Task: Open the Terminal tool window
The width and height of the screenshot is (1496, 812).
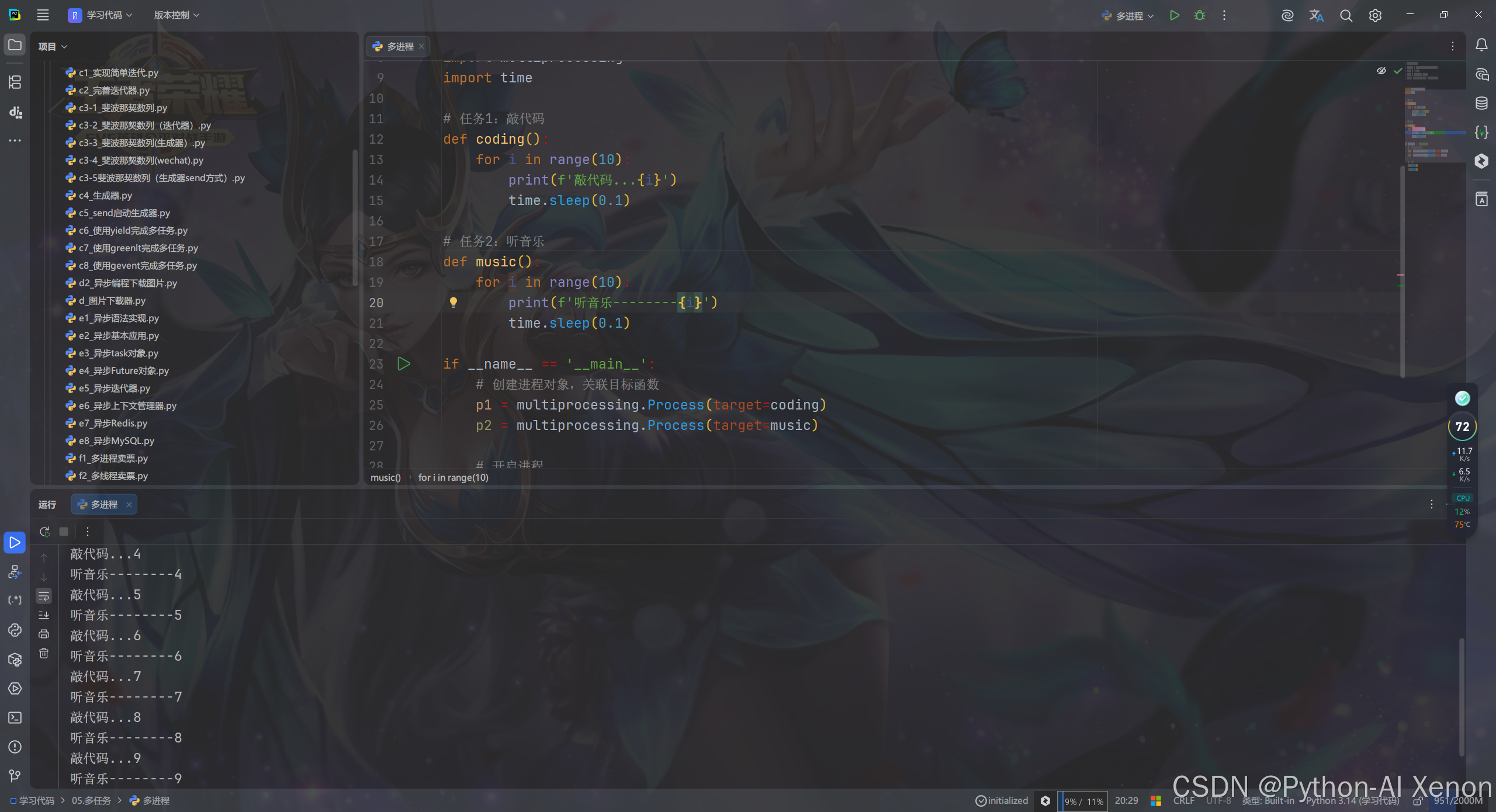Action: point(15,718)
